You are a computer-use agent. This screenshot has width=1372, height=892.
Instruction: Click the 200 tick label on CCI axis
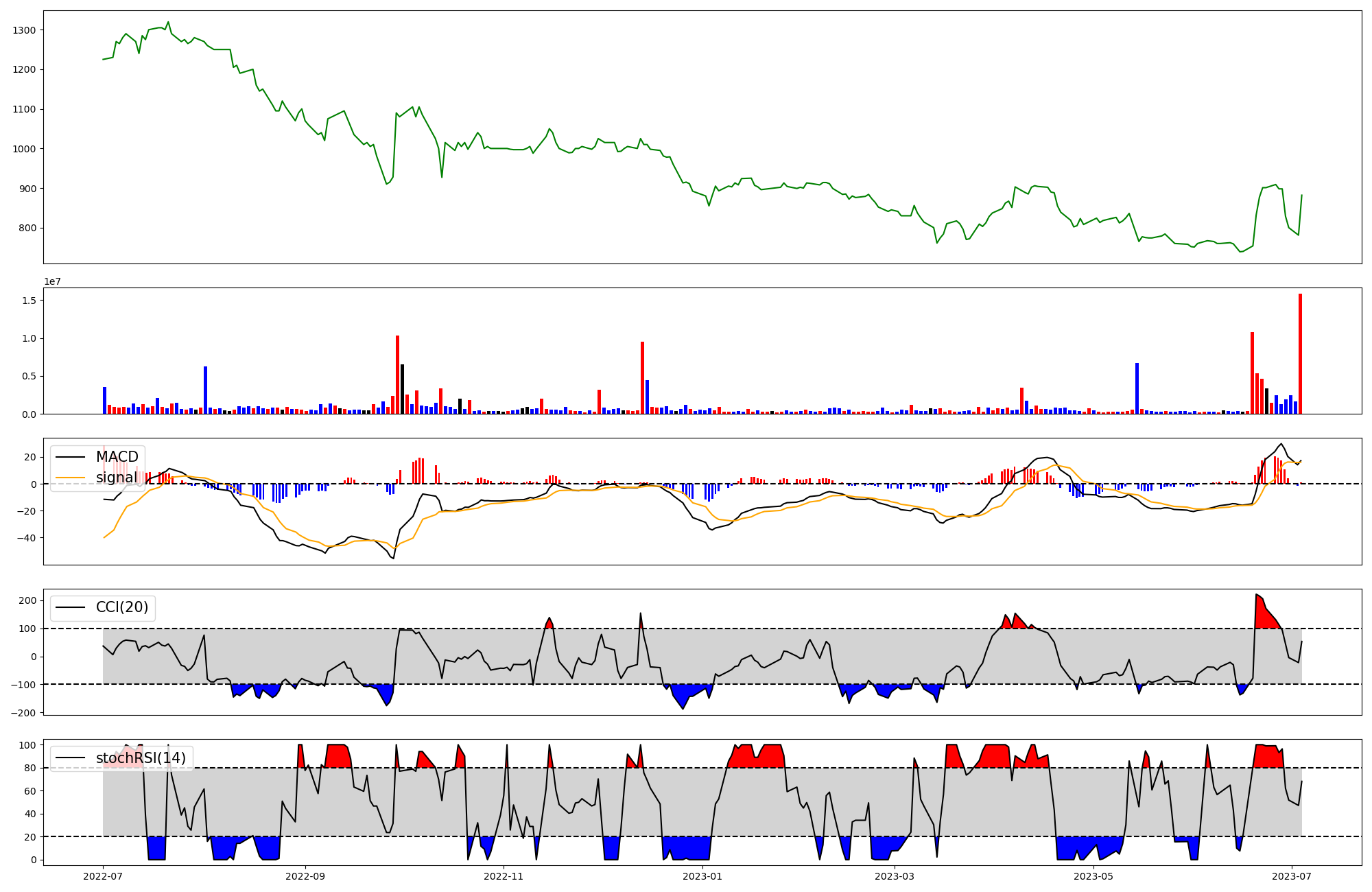pyautogui.click(x=27, y=600)
